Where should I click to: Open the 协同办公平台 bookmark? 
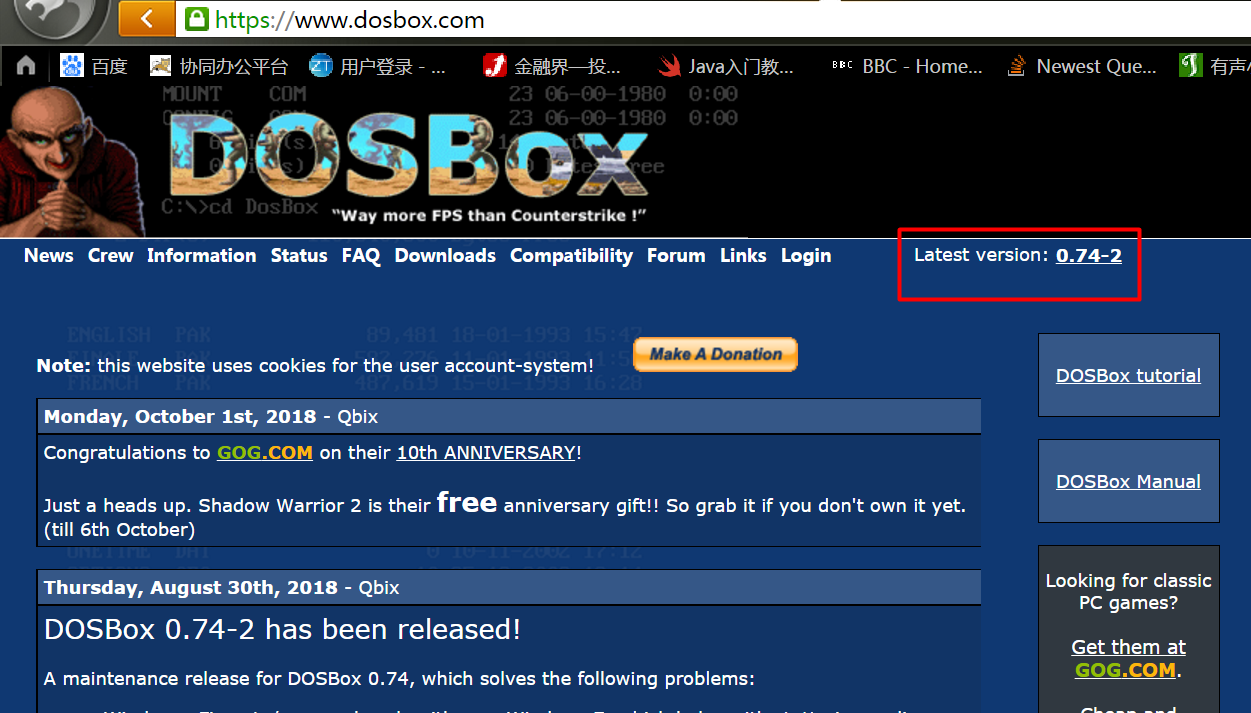pyautogui.click(x=219, y=66)
